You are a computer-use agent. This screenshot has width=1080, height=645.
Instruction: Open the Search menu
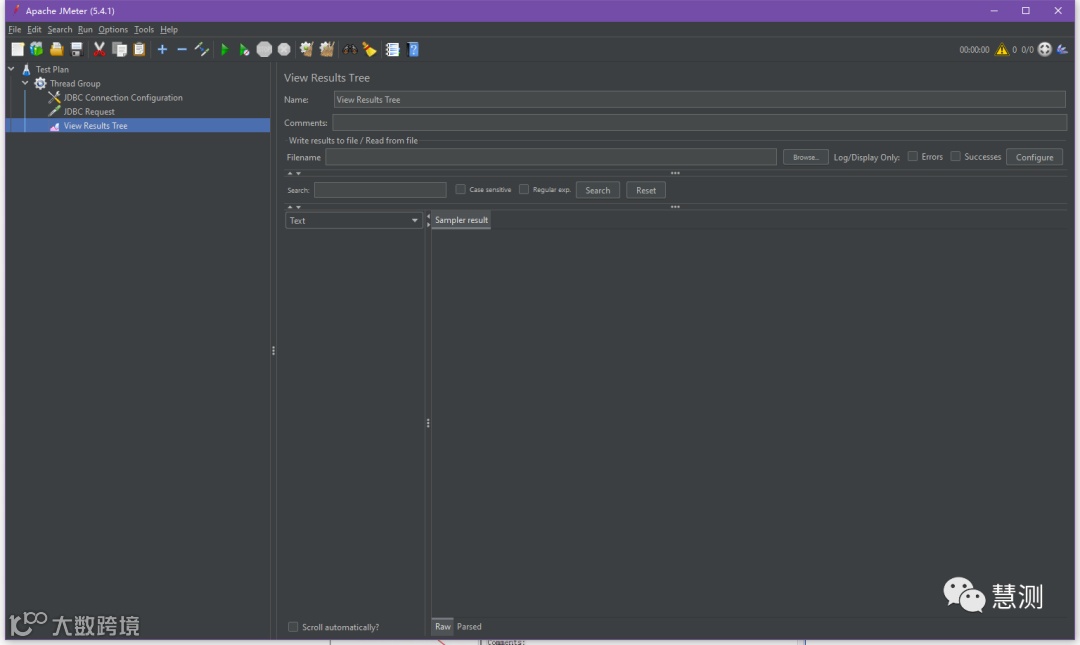pyautogui.click(x=60, y=30)
